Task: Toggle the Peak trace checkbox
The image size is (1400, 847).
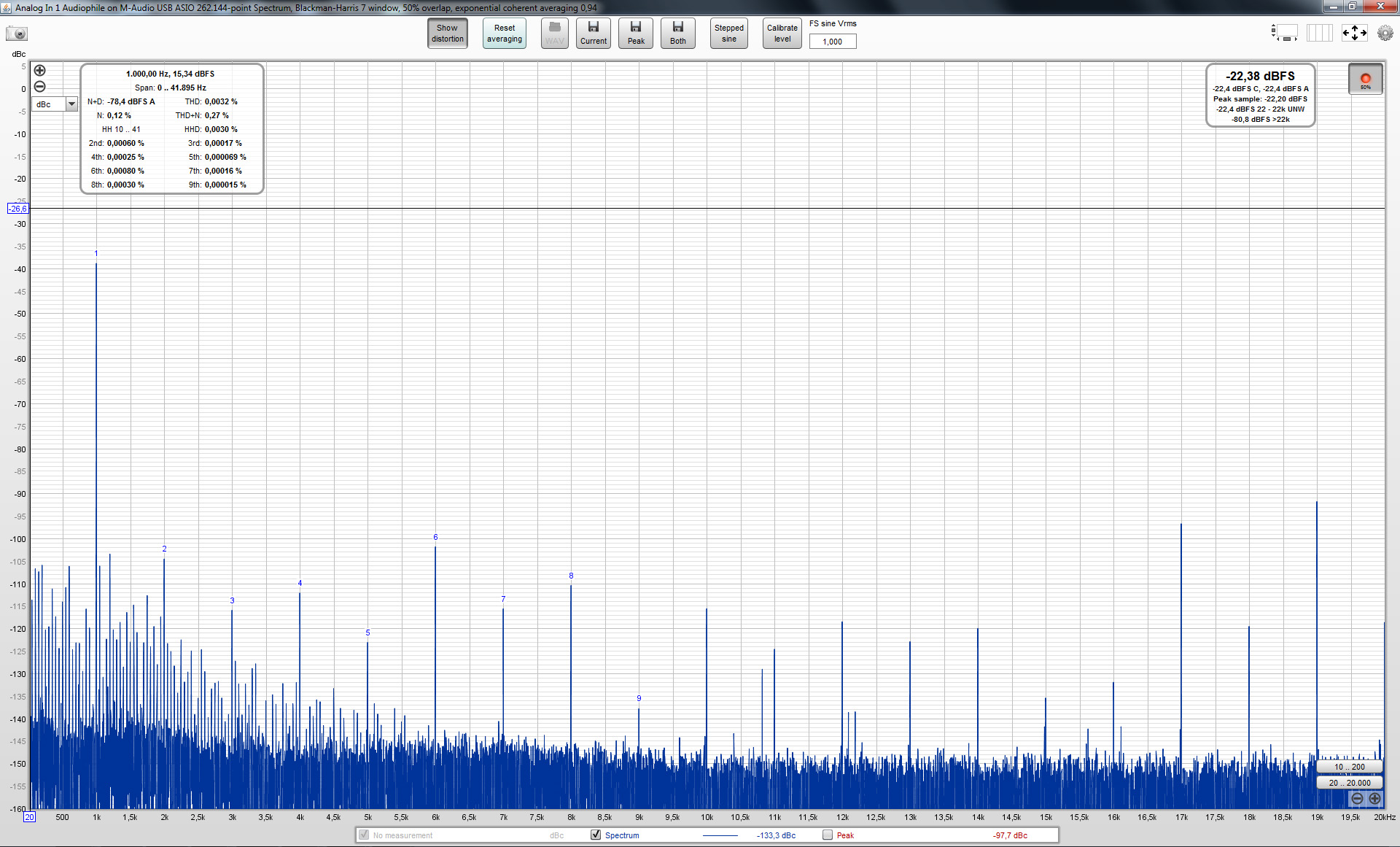Action: tap(828, 835)
